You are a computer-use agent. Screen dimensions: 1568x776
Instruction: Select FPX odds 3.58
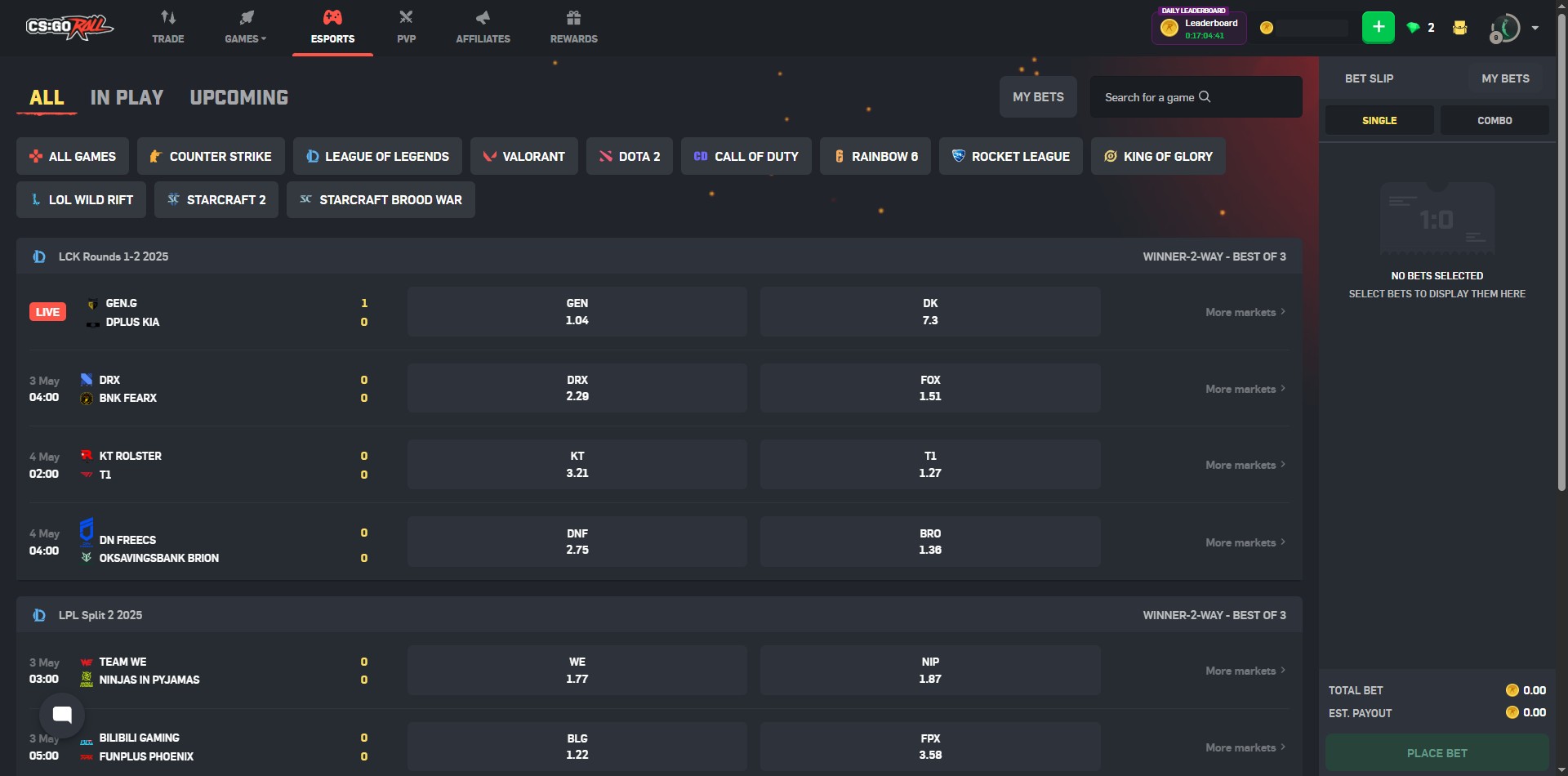[x=930, y=747]
